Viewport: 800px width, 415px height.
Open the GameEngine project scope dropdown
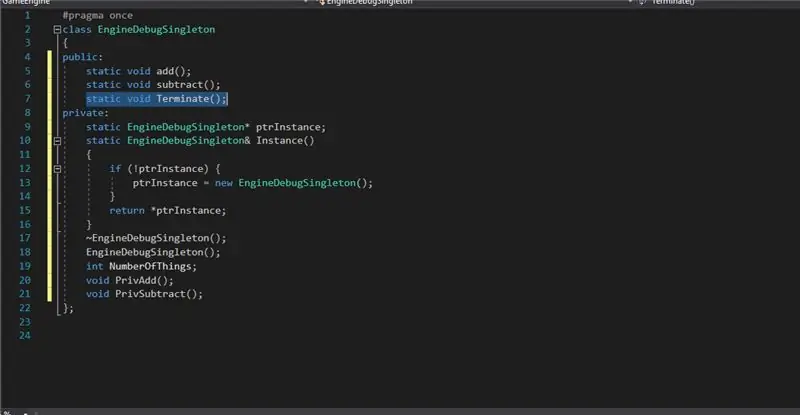[153, 3]
